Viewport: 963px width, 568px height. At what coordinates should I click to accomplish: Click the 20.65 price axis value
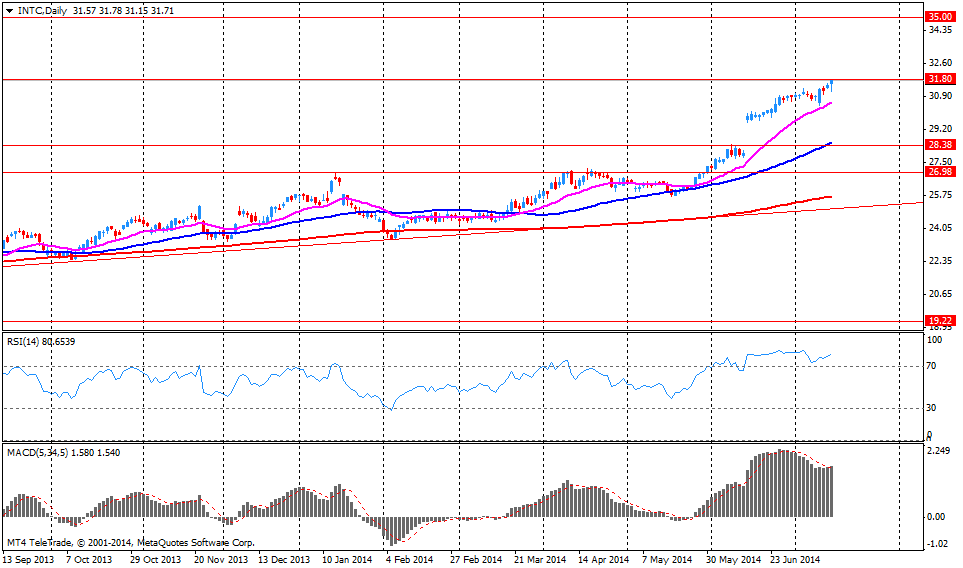point(941,294)
